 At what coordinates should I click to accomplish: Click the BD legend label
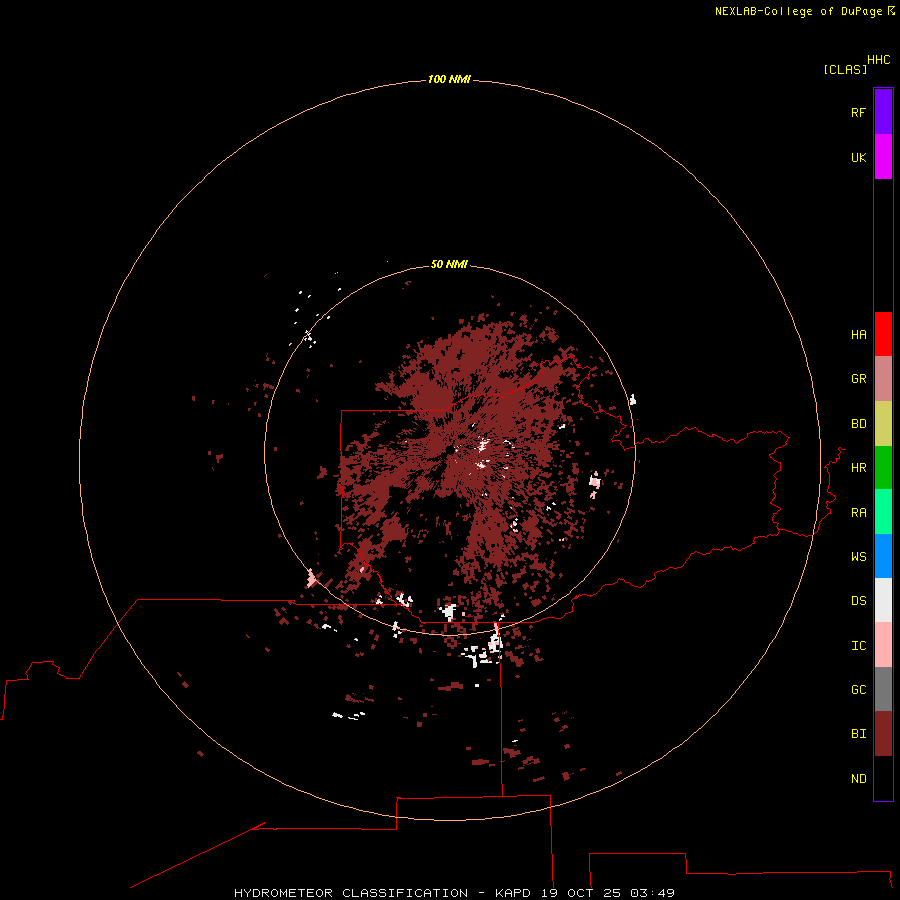[x=858, y=424]
